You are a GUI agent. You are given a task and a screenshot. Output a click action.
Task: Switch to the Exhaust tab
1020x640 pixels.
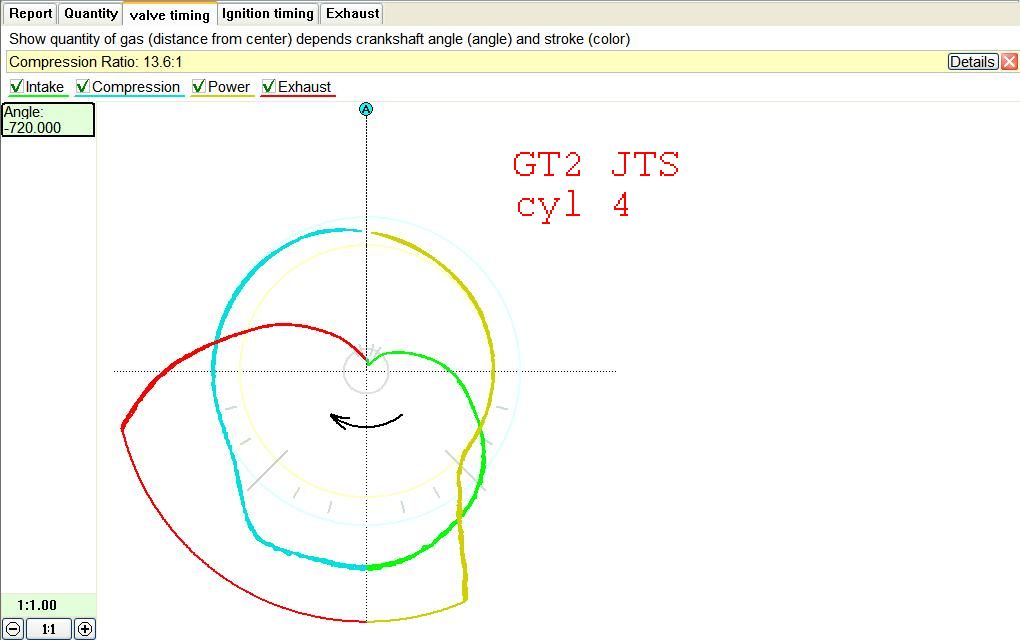[x=352, y=14]
